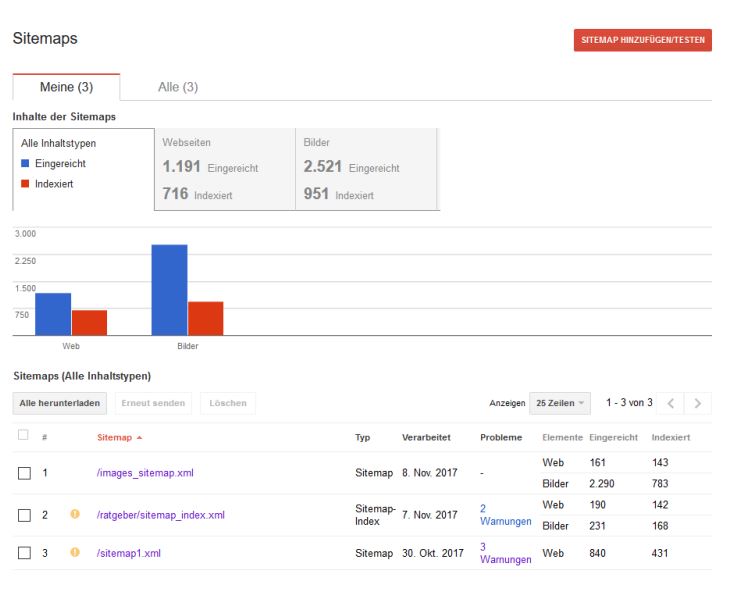Click the date 8. Nov. 2017

click(430, 473)
